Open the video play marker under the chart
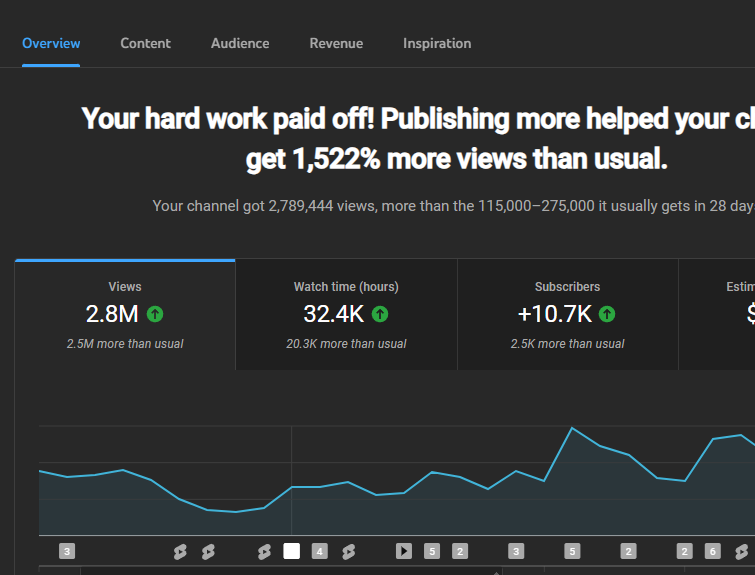This screenshot has width=755, height=575. pos(404,551)
